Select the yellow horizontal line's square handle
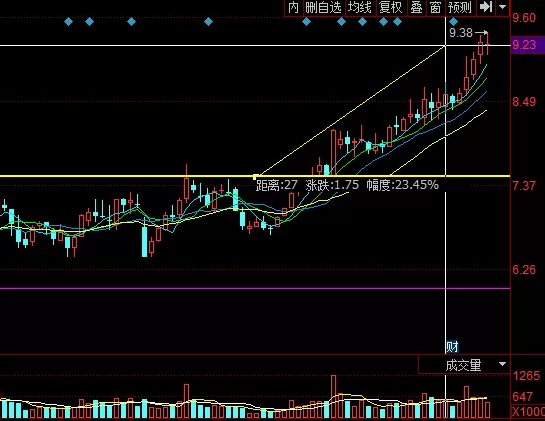Viewport: 545px width, 421px height. tap(255, 177)
